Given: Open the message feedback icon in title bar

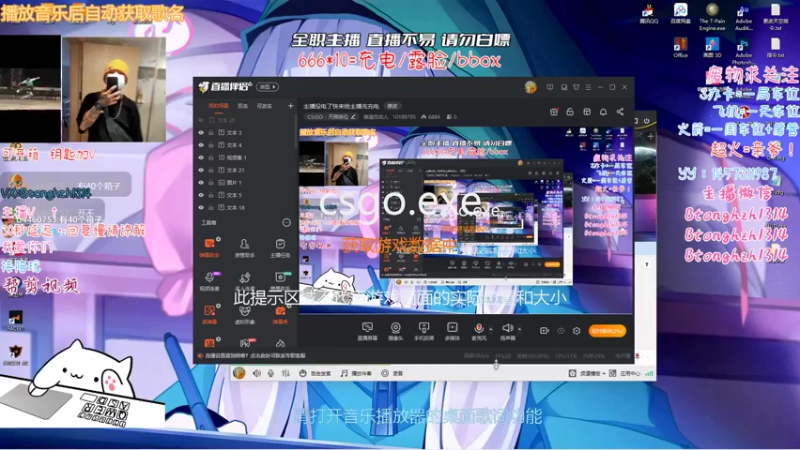Looking at the screenshot, I should 549,87.
